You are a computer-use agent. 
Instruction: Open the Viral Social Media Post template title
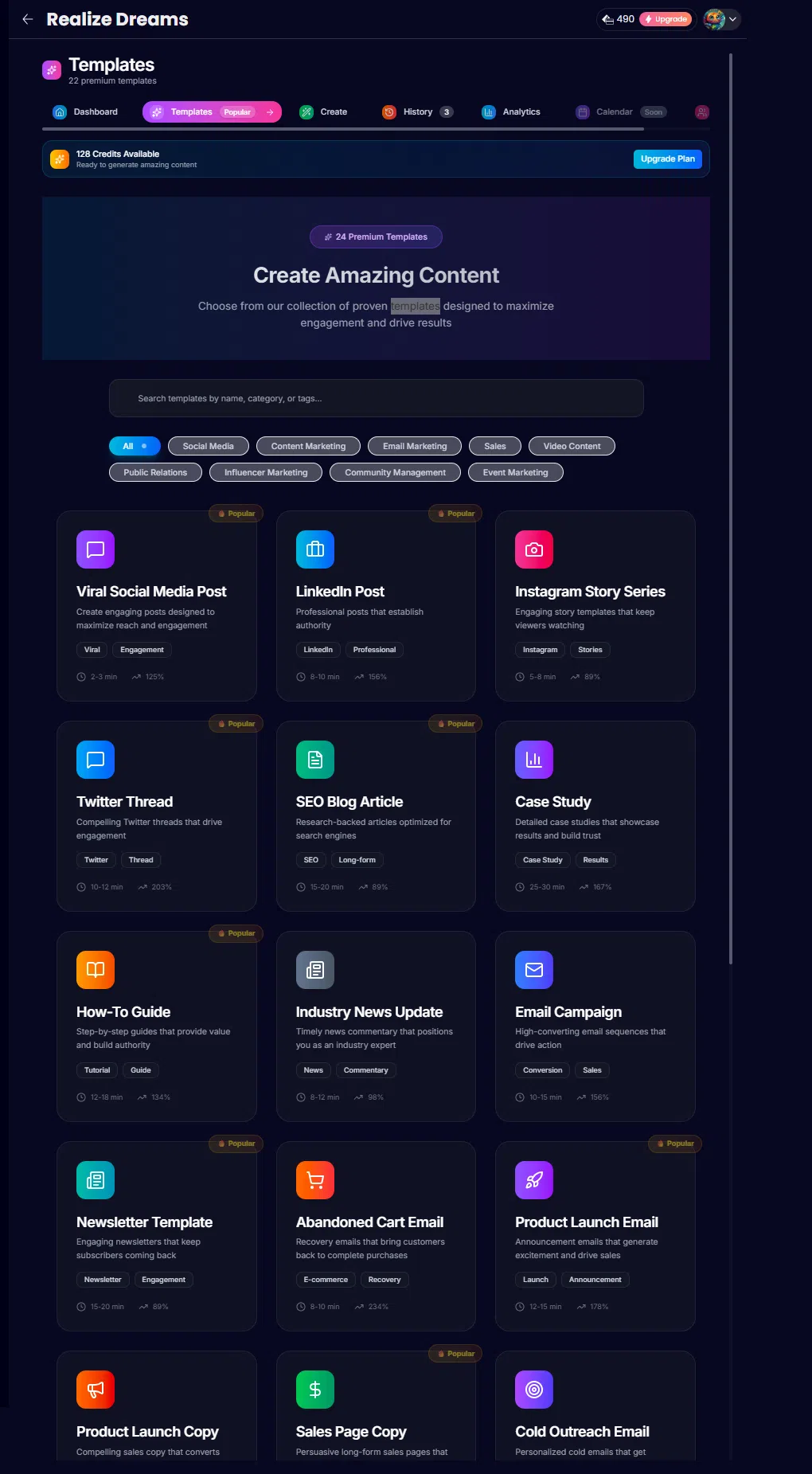click(x=151, y=592)
